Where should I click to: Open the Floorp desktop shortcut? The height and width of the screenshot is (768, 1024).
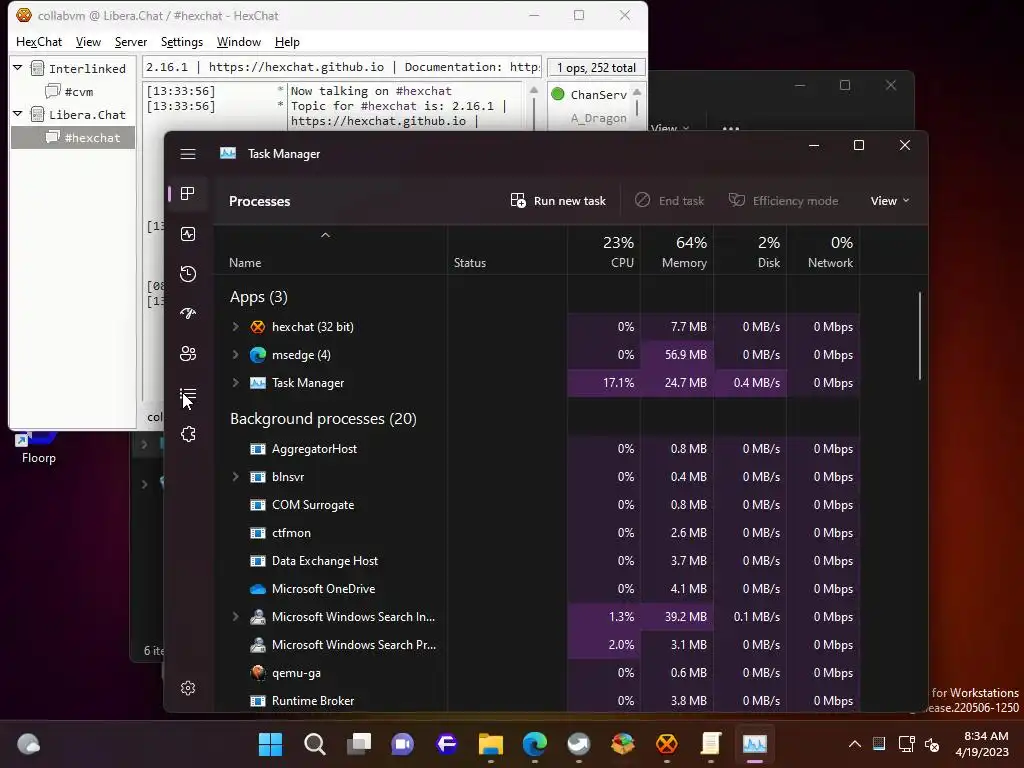pos(39,447)
